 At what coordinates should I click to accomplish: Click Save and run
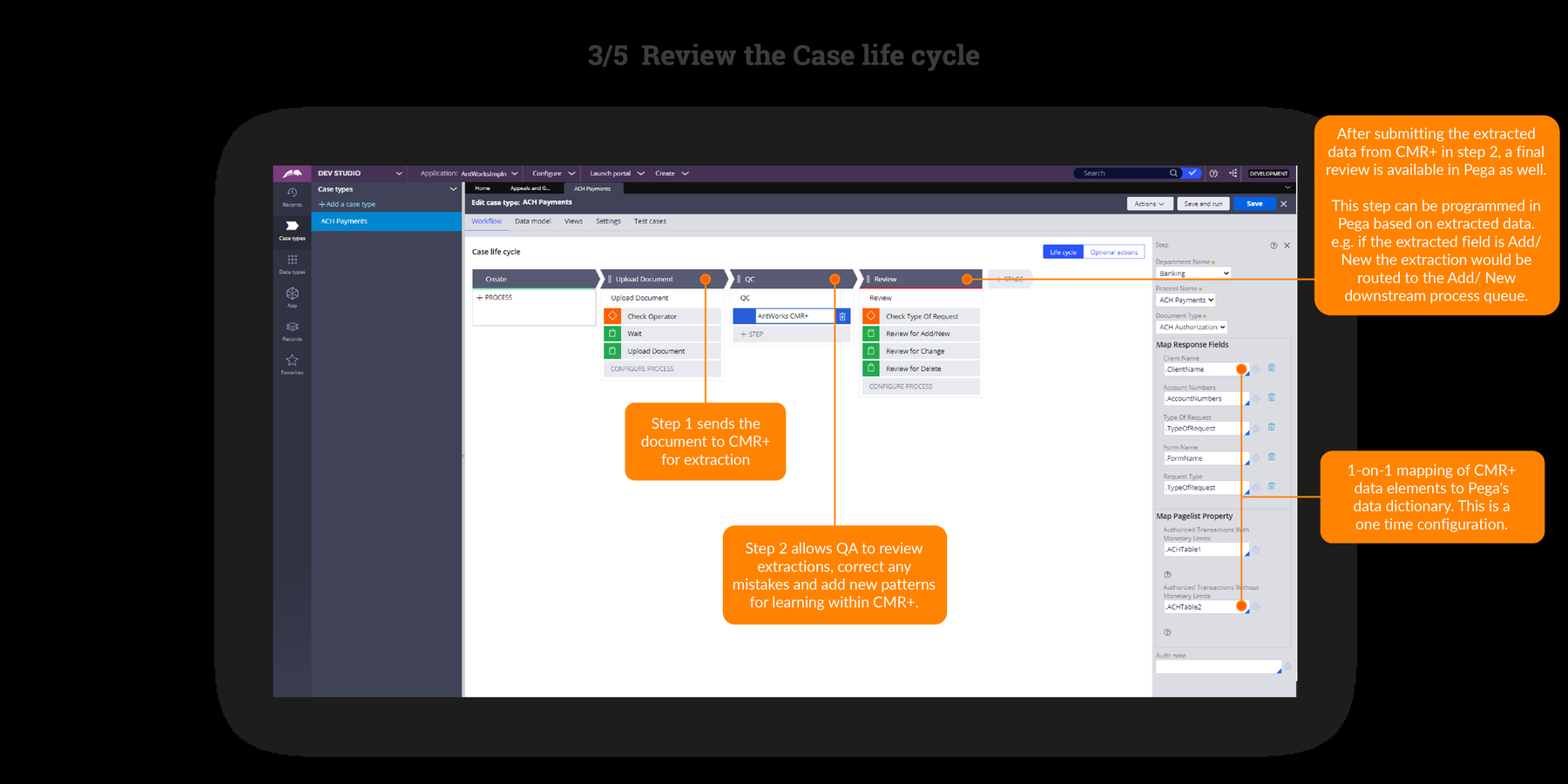tap(1203, 204)
